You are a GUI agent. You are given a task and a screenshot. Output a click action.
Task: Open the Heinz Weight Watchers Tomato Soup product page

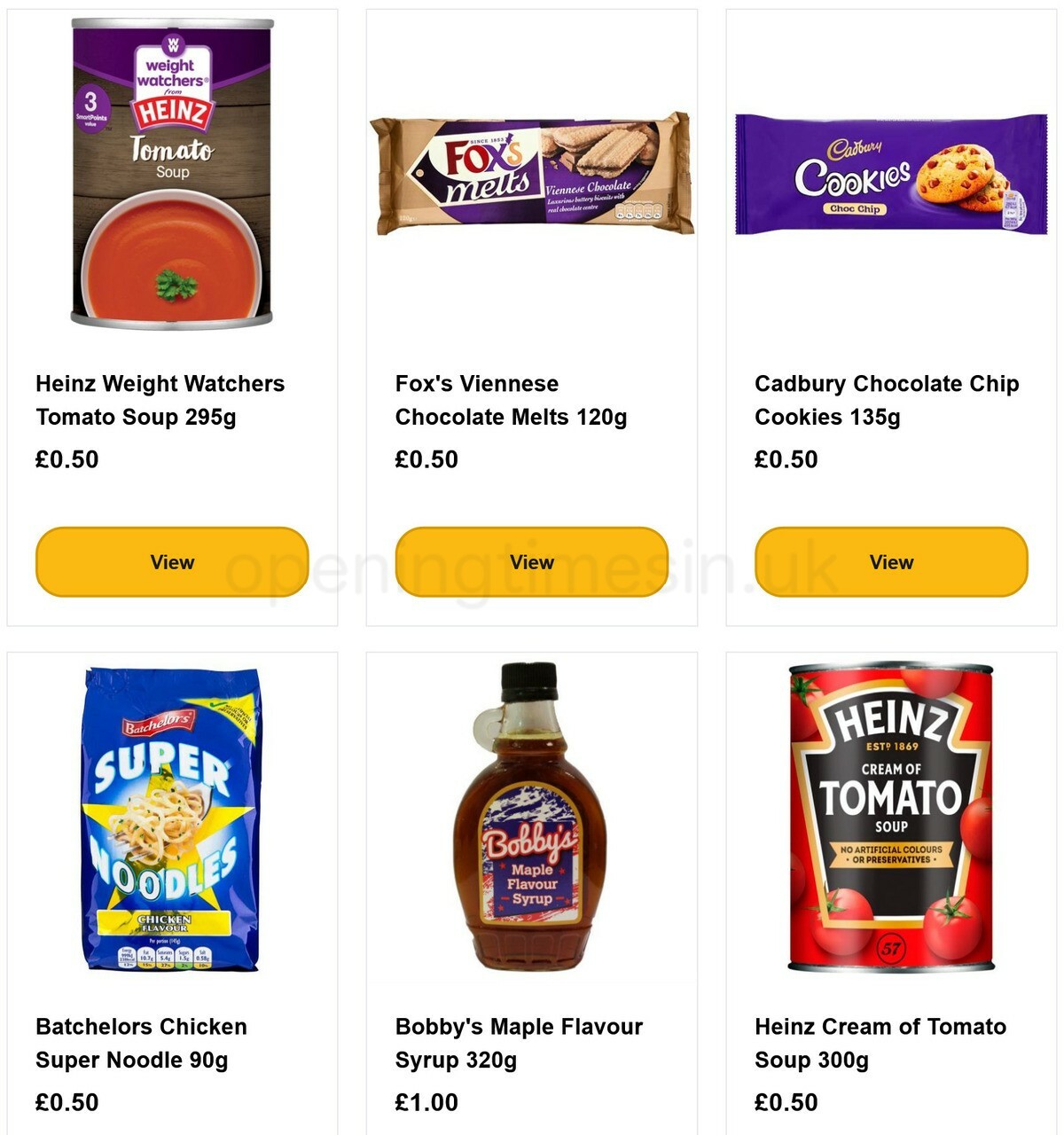[160, 400]
